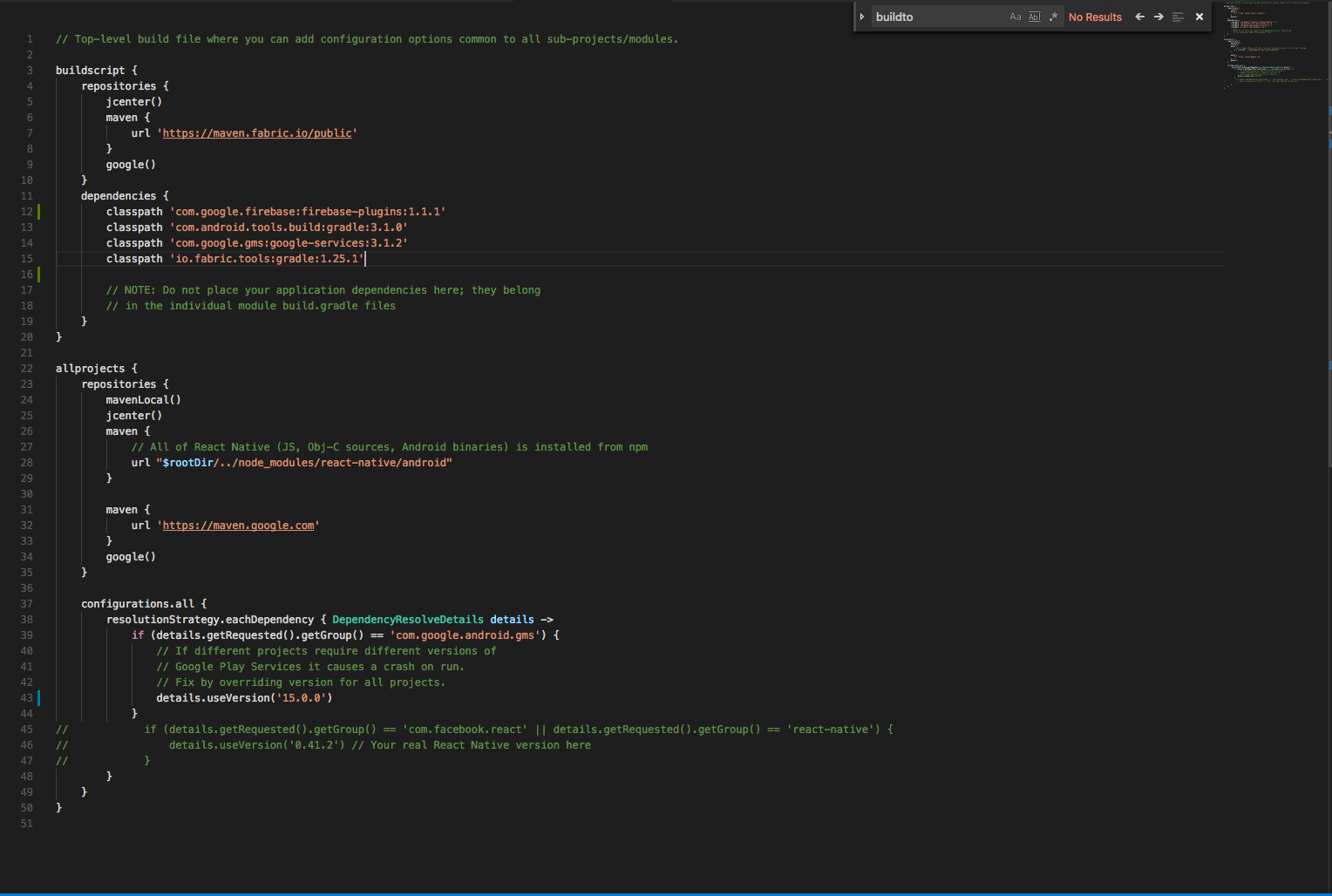Open the maven.google.com URL link
Screen dimensions: 1332x896
238,526
